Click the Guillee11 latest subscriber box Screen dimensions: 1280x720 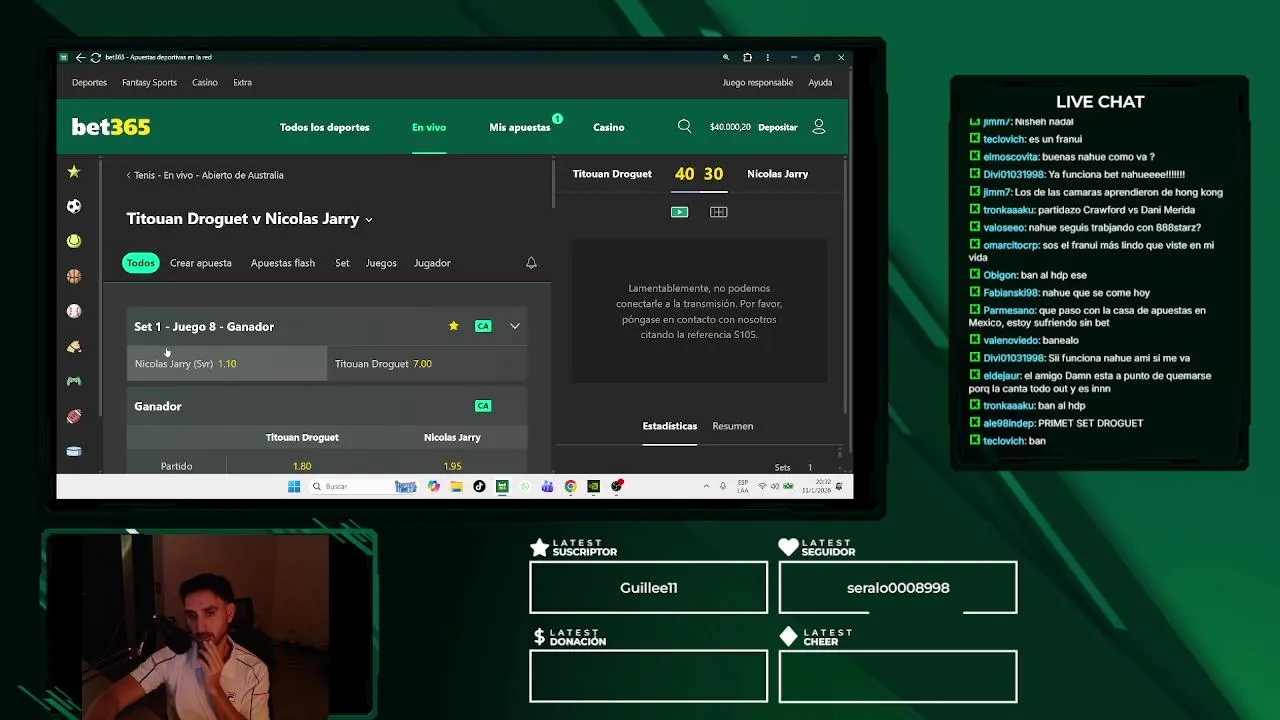pyautogui.click(x=649, y=587)
